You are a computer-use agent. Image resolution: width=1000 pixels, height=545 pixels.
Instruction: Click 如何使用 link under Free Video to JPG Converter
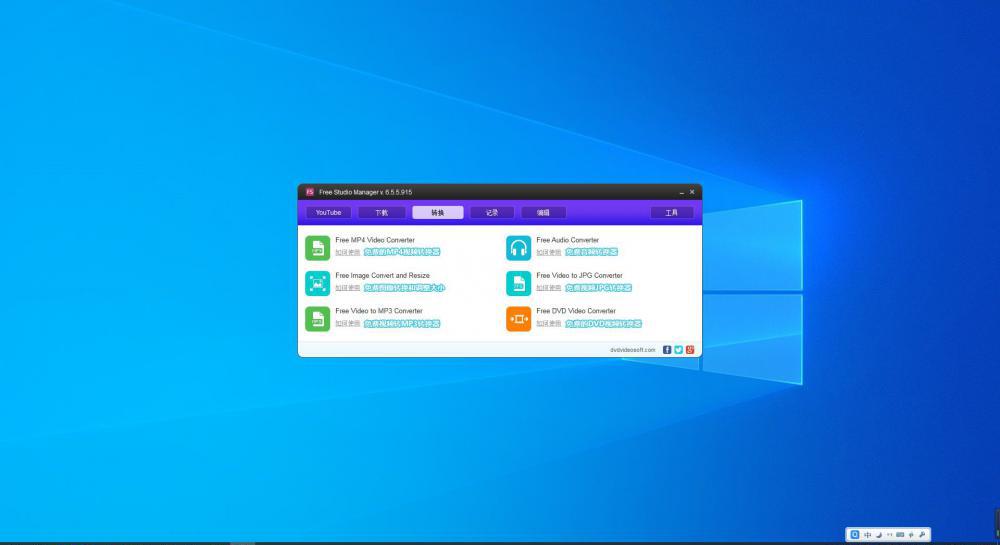tap(548, 288)
